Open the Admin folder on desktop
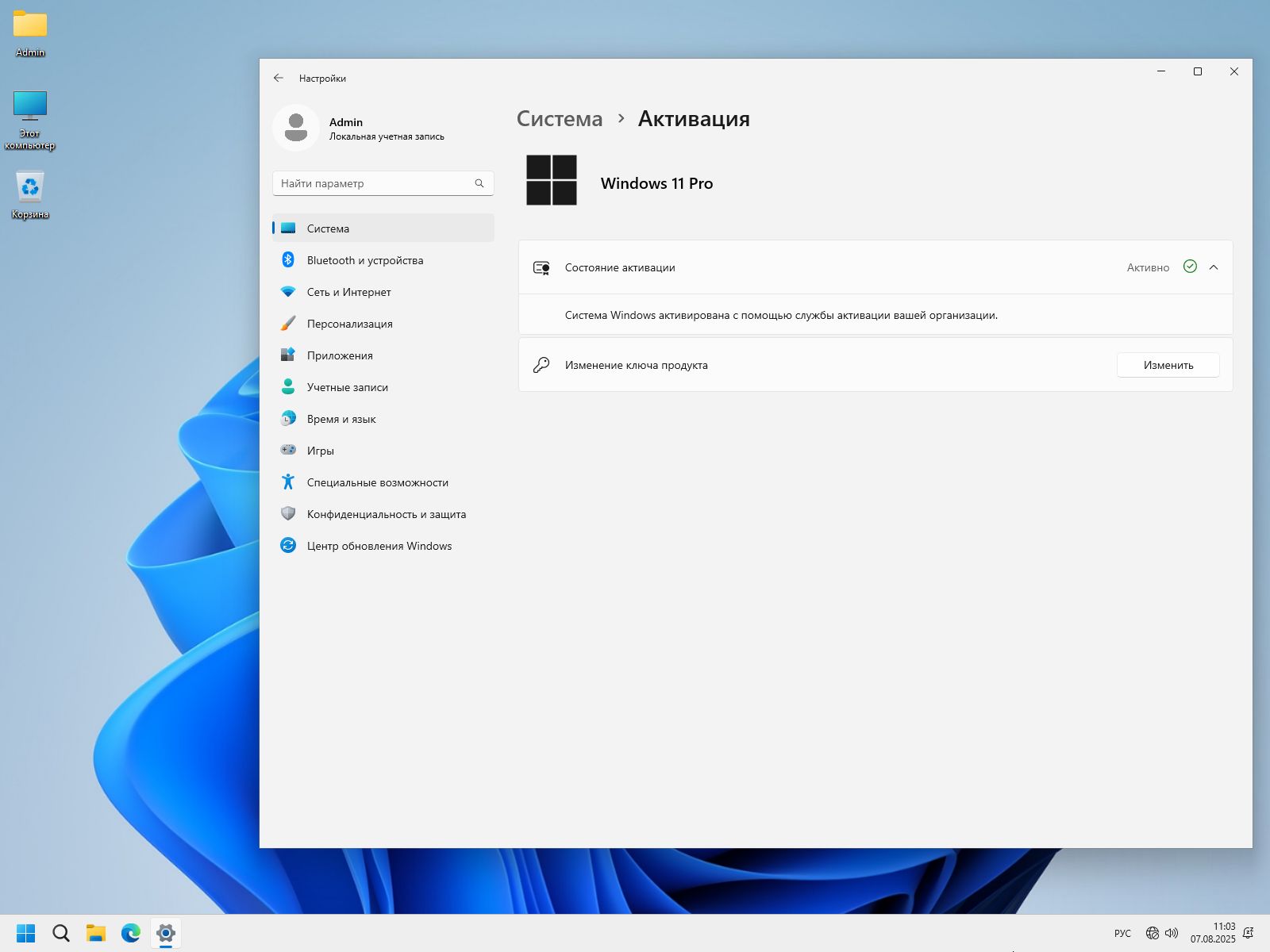 pyautogui.click(x=30, y=33)
